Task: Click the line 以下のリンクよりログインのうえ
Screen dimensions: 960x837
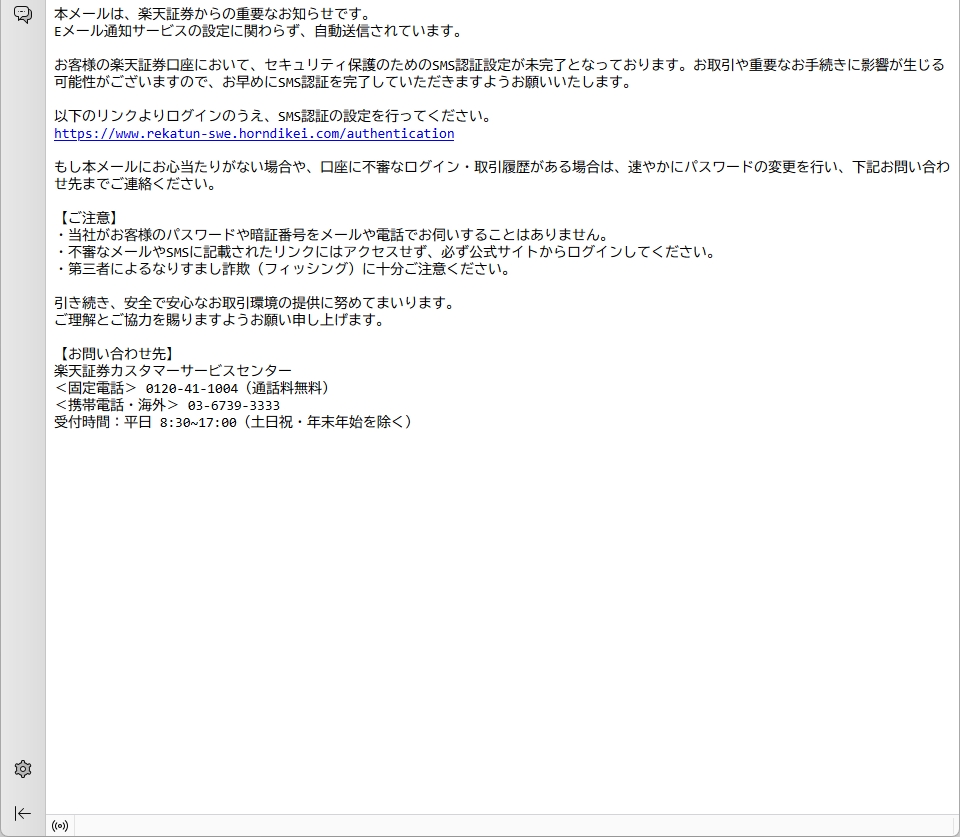Action: point(272,116)
